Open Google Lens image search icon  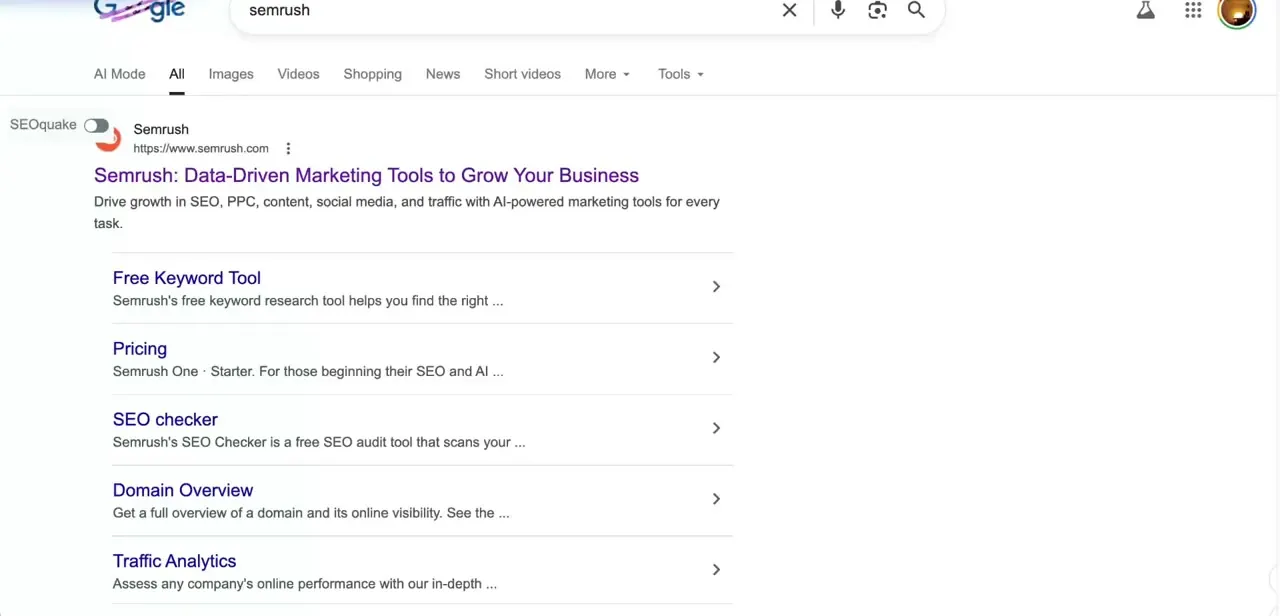[877, 10]
